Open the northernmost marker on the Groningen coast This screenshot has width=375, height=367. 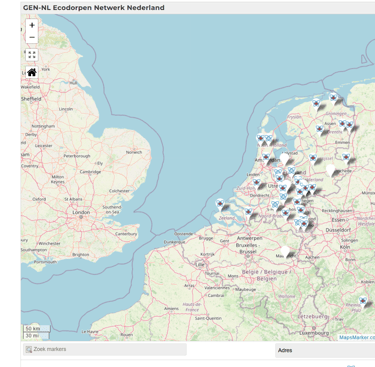pos(333,99)
